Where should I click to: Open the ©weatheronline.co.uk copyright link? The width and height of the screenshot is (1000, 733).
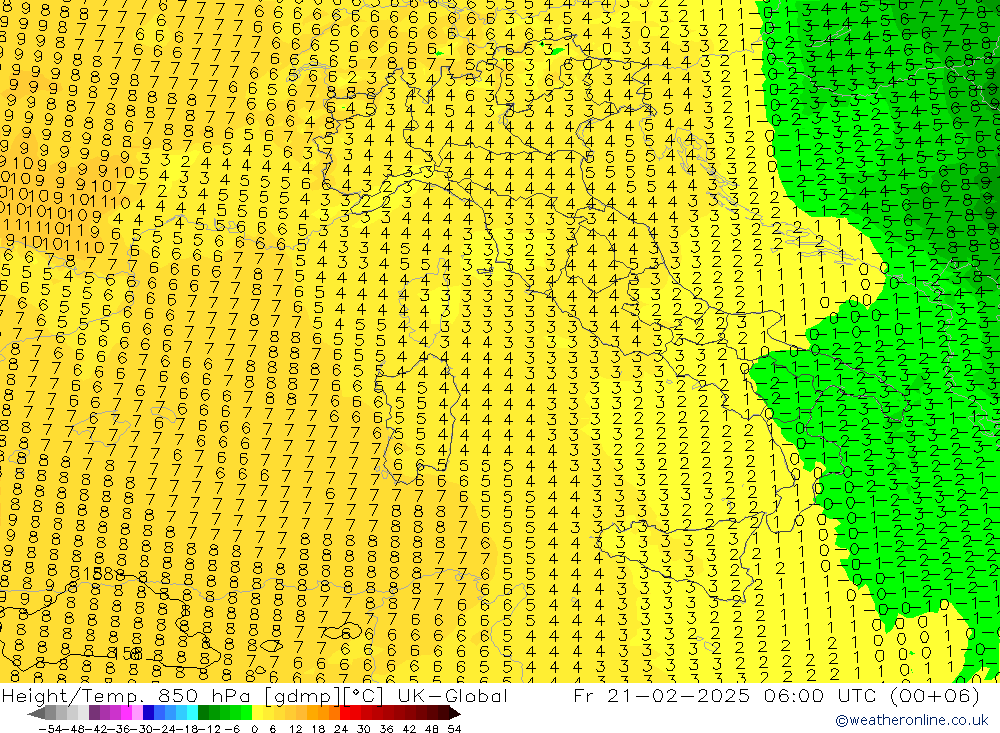click(912, 720)
